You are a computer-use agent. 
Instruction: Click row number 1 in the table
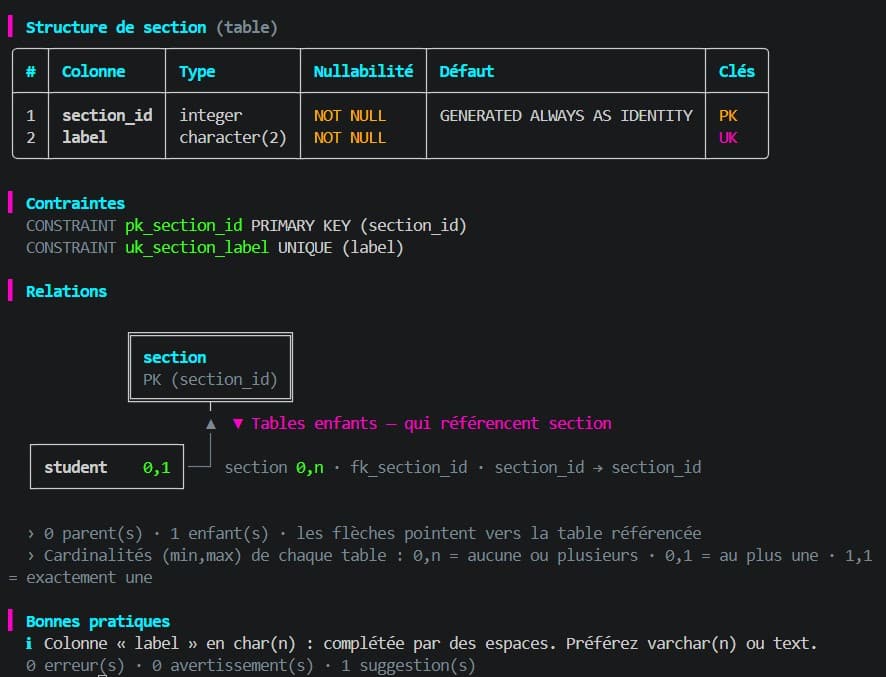(x=31, y=116)
